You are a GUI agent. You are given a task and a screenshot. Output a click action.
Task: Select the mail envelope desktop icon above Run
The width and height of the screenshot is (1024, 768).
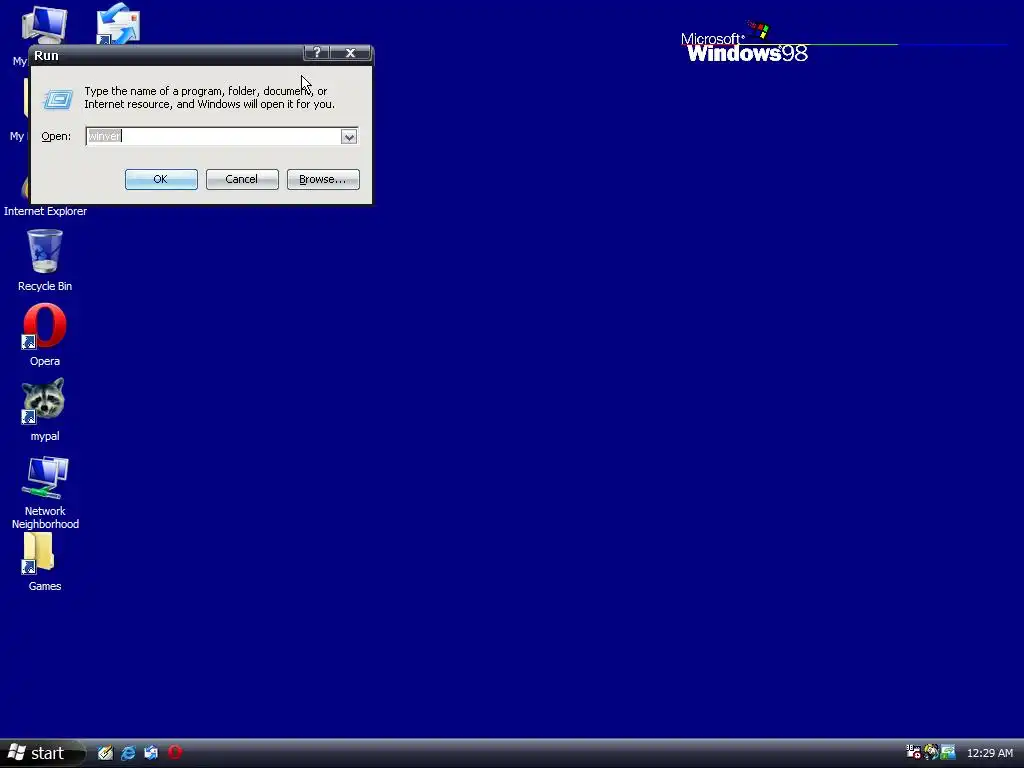coord(118,24)
